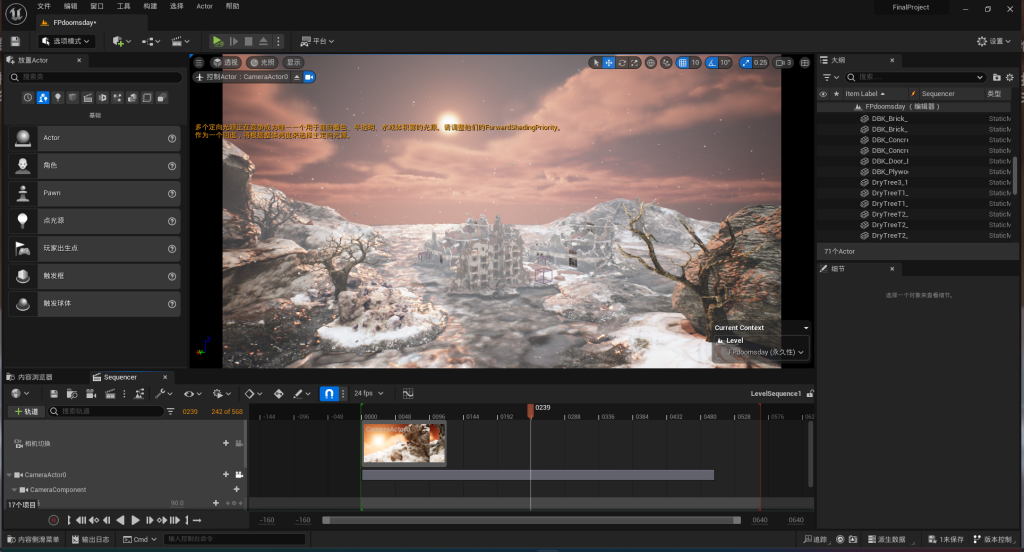This screenshot has height=552, width=1024.
Task: Start Play-in-Editor with the green play button
Action: pyautogui.click(x=217, y=41)
